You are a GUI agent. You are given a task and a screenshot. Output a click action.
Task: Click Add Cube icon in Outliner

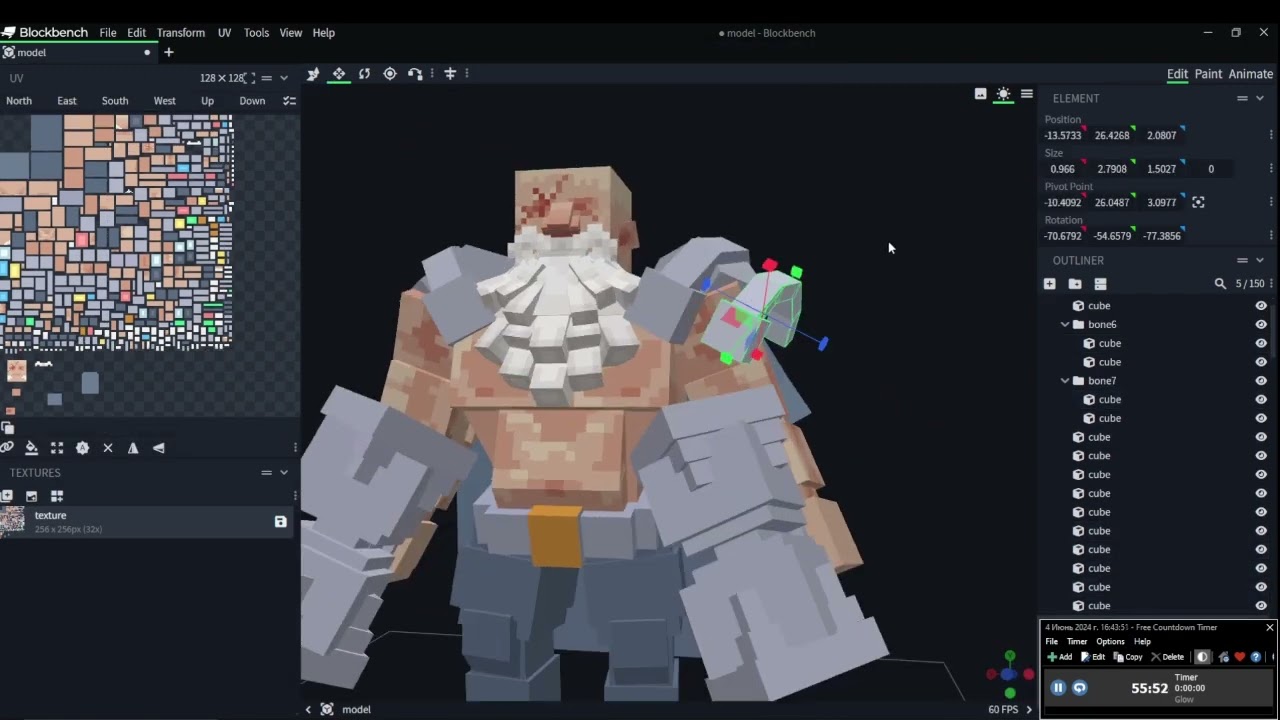[x=1049, y=284]
